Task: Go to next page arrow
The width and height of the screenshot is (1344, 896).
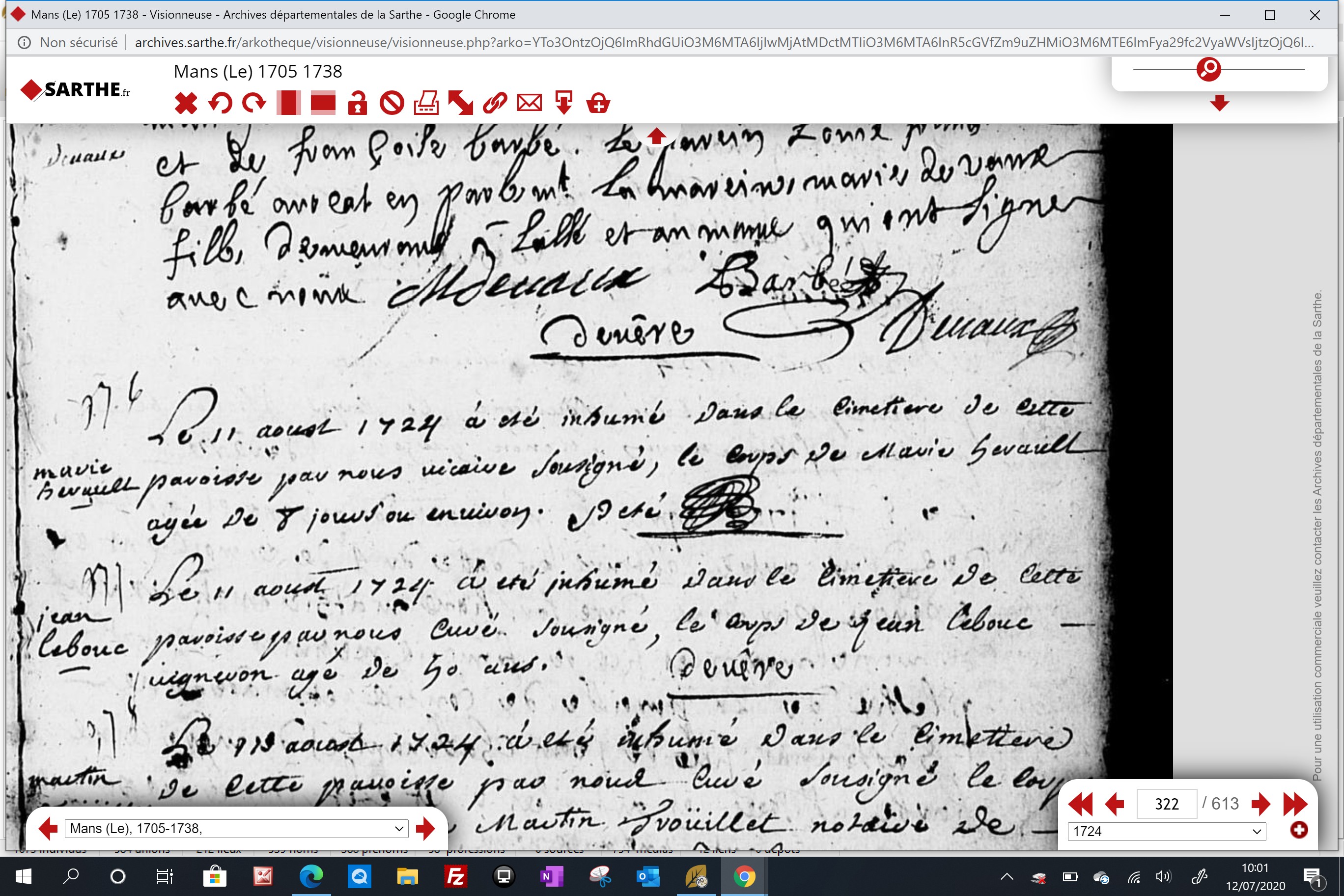Action: pyautogui.click(x=1260, y=804)
